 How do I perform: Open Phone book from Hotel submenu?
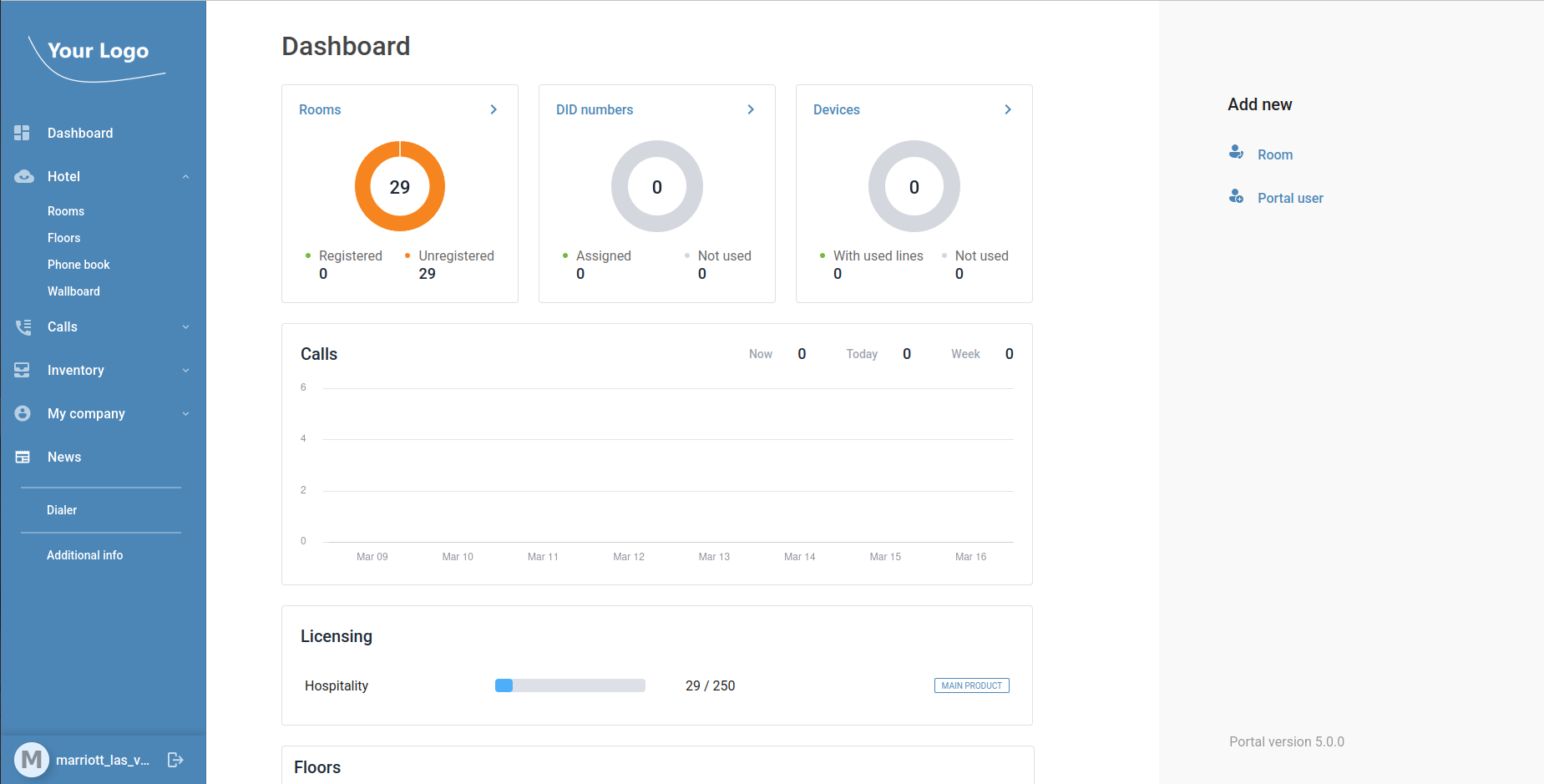coord(78,265)
